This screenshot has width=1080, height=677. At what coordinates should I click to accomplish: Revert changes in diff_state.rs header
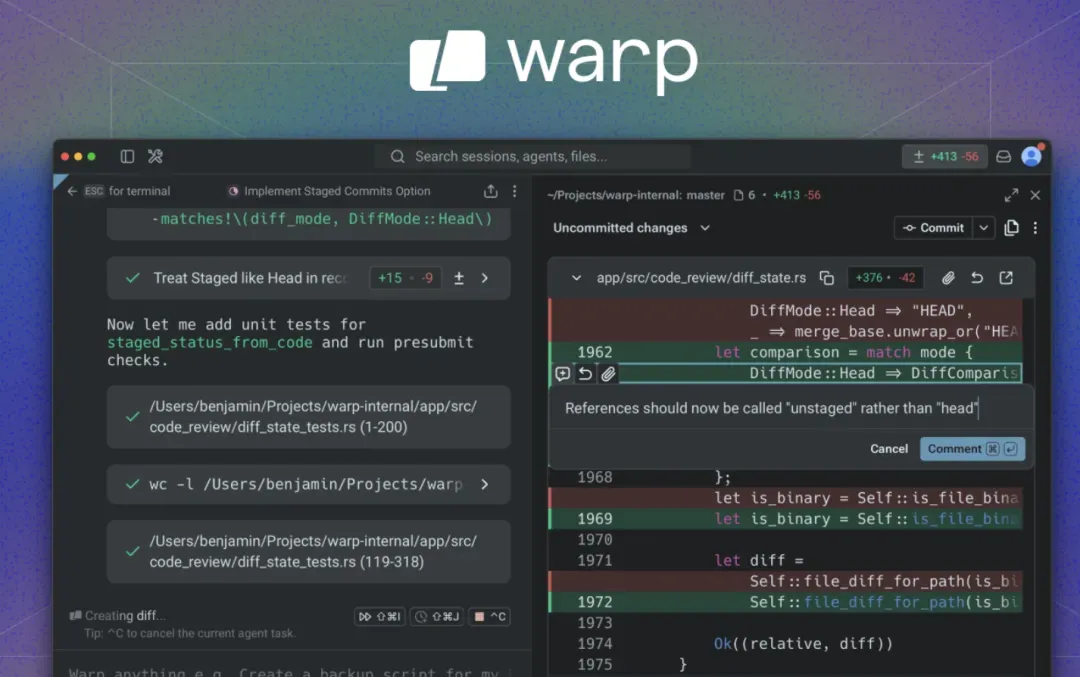[977, 278]
